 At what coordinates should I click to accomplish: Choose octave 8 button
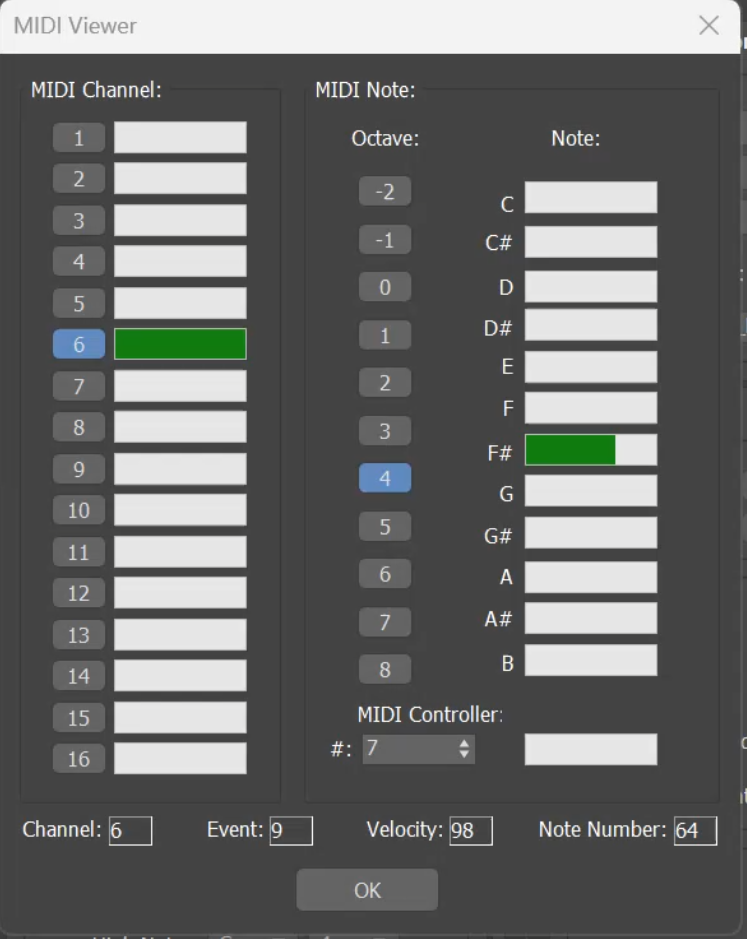385,670
